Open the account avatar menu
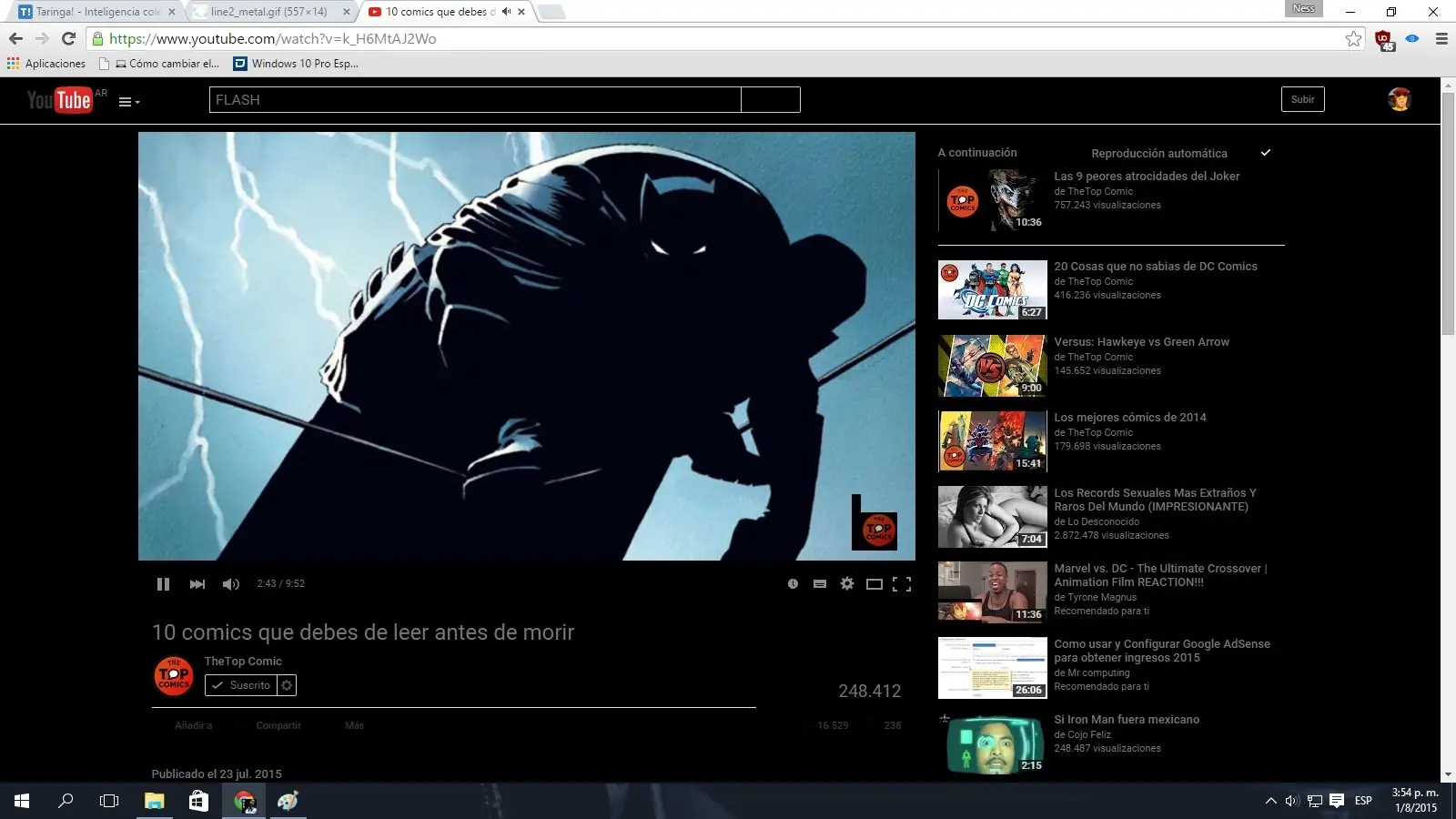The image size is (1456, 819). point(1400,99)
